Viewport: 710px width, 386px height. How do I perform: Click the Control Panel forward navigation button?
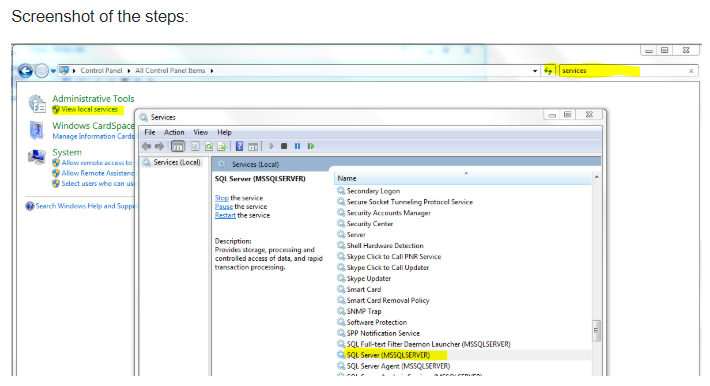pyautogui.click(x=42, y=71)
